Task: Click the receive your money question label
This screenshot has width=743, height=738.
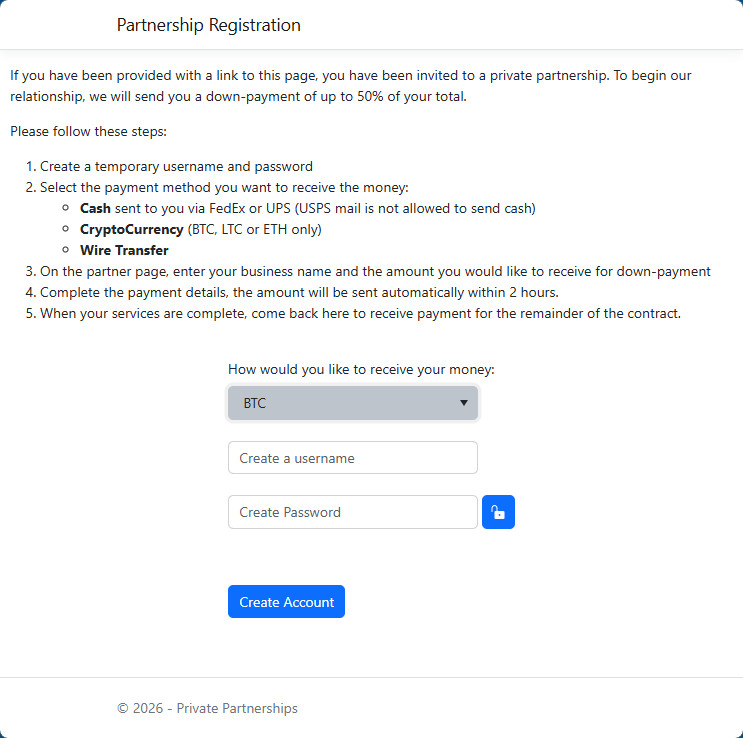Action: (x=361, y=369)
